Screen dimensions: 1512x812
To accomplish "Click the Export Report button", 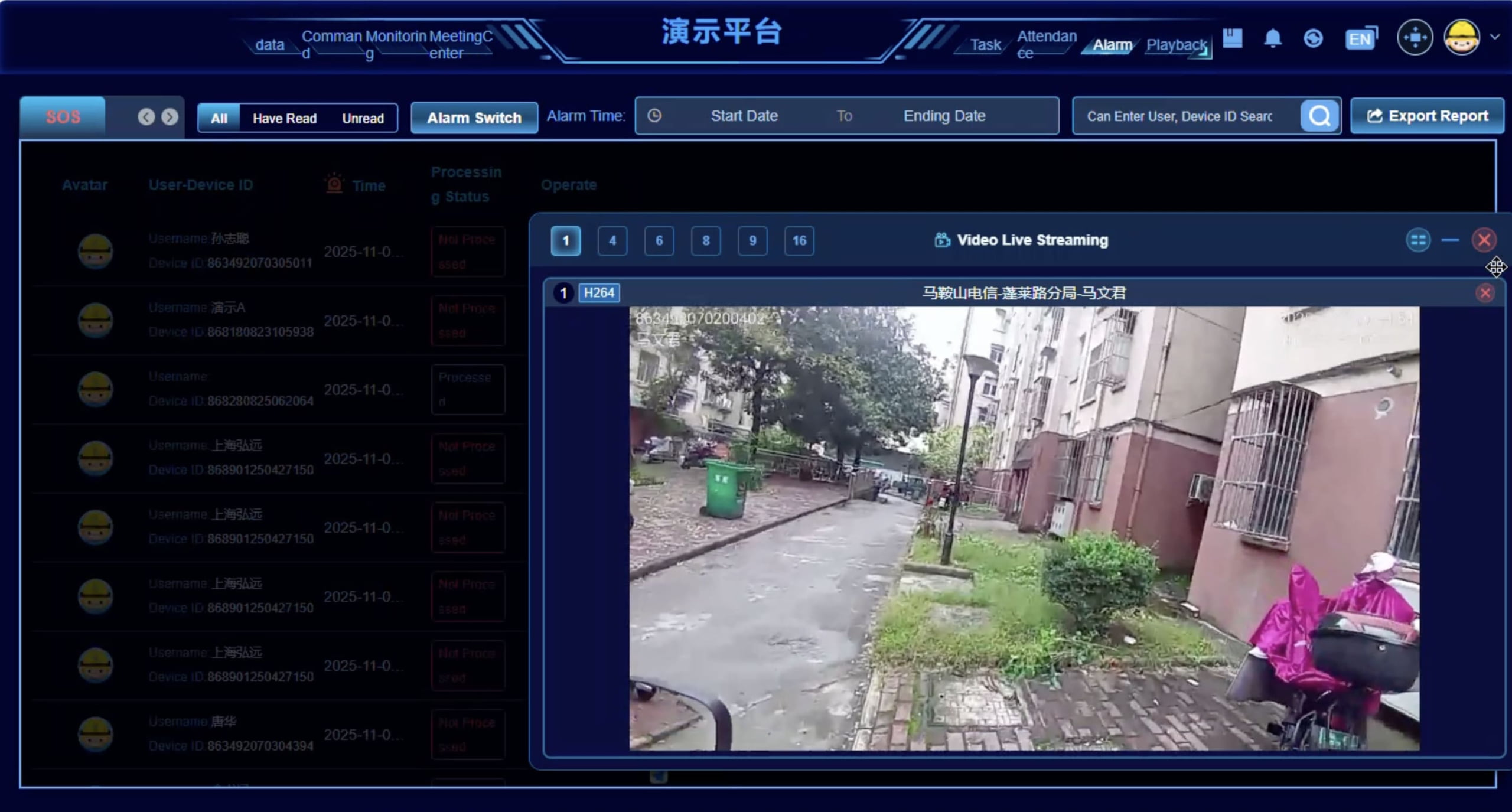I will click(1427, 116).
